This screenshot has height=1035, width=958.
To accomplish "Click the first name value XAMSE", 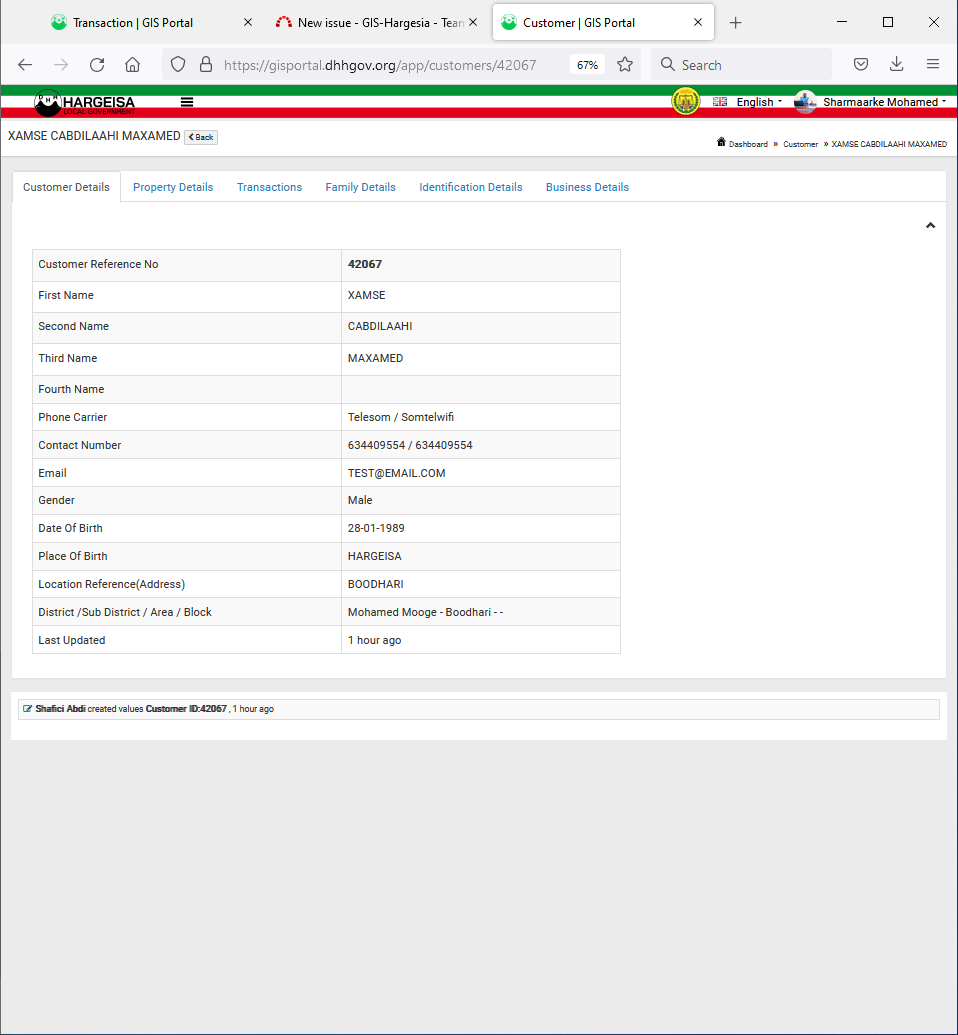I will tap(366, 295).
